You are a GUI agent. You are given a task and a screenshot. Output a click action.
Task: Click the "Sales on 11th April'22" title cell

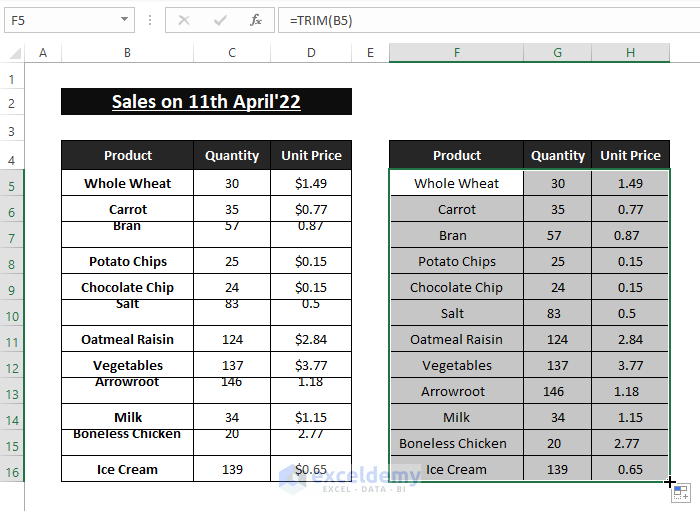click(x=206, y=101)
